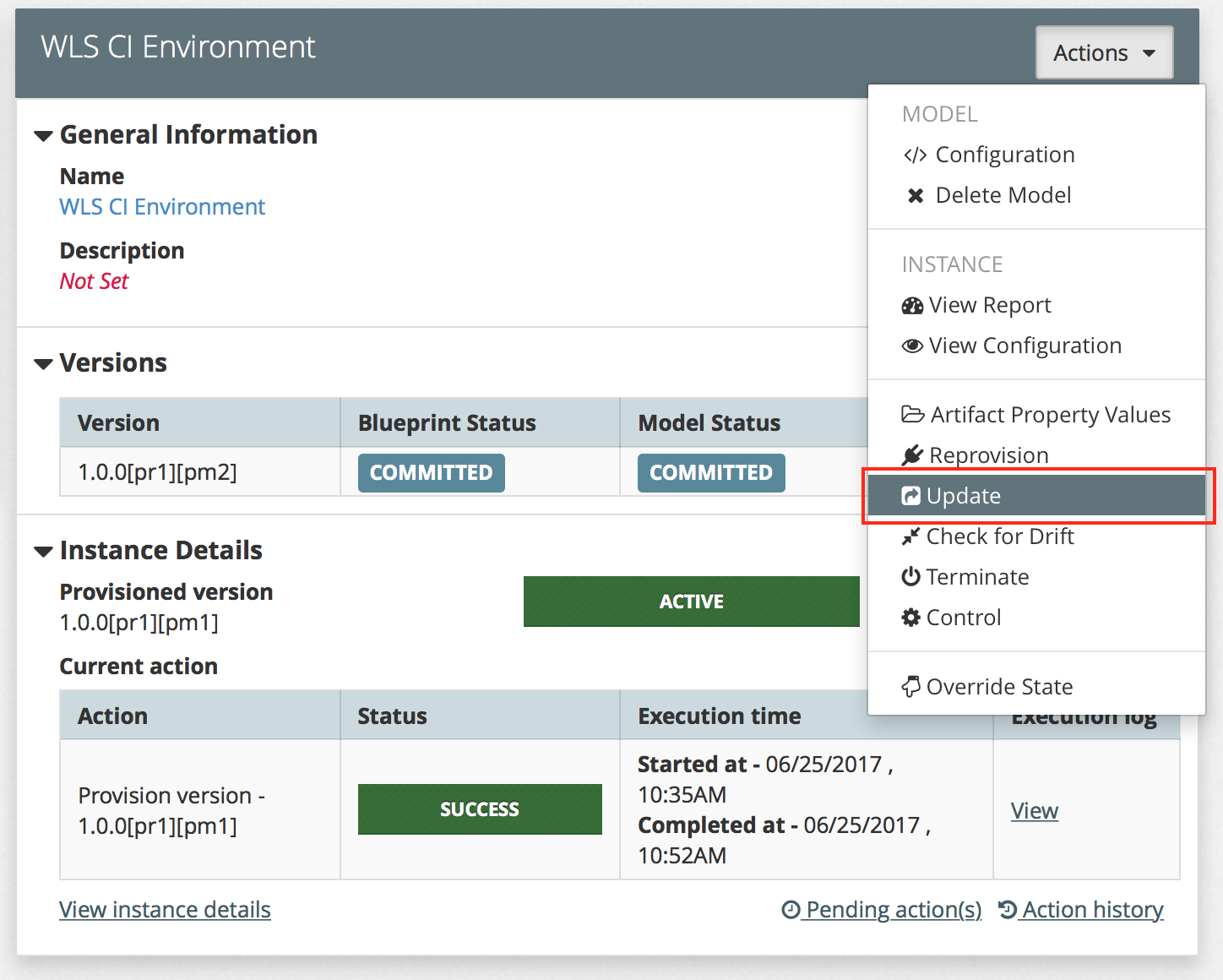
Task: Click View instance details link
Action: [165, 910]
